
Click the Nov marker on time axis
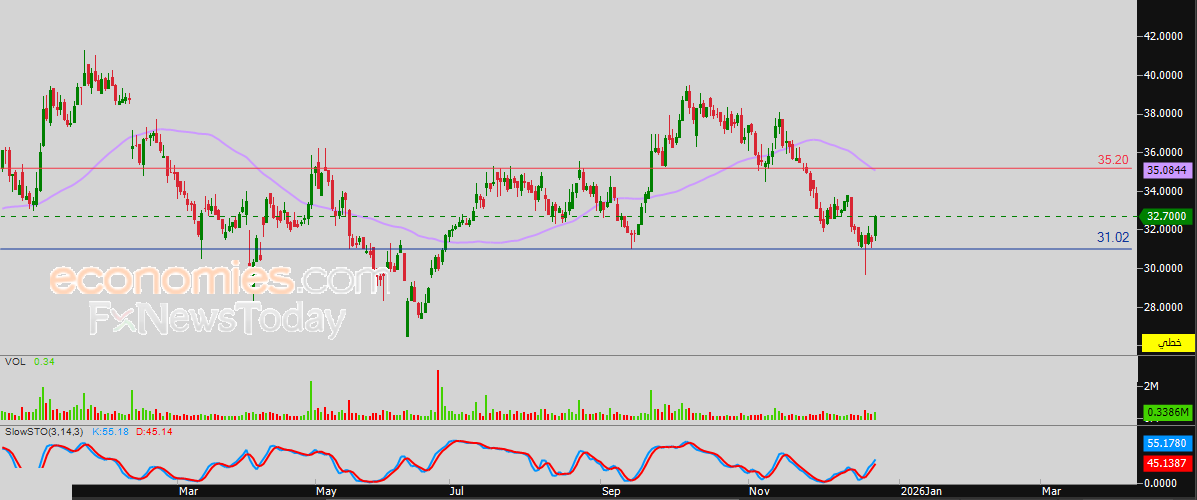click(x=758, y=492)
